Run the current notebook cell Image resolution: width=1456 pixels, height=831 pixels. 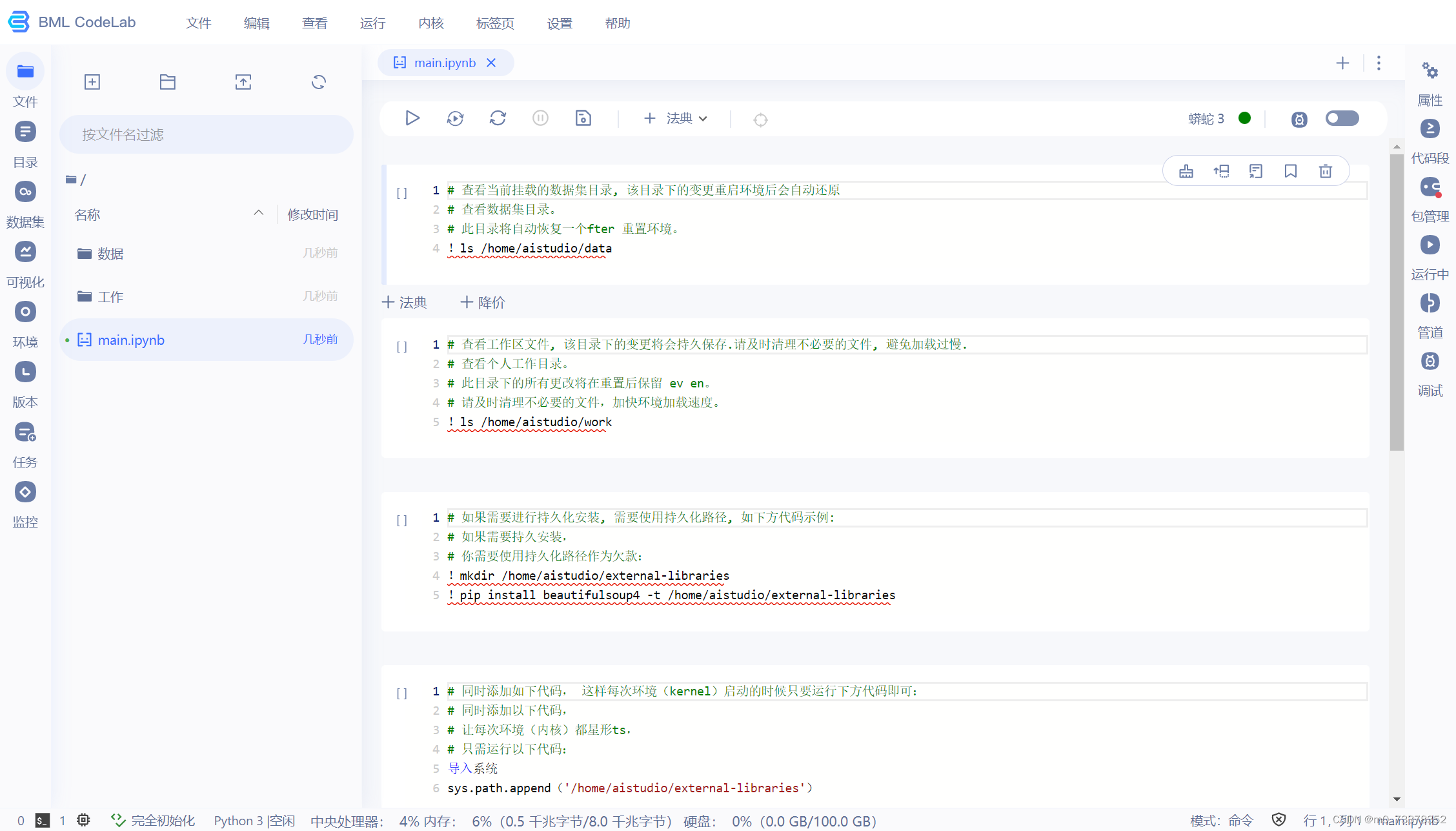[x=412, y=118]
